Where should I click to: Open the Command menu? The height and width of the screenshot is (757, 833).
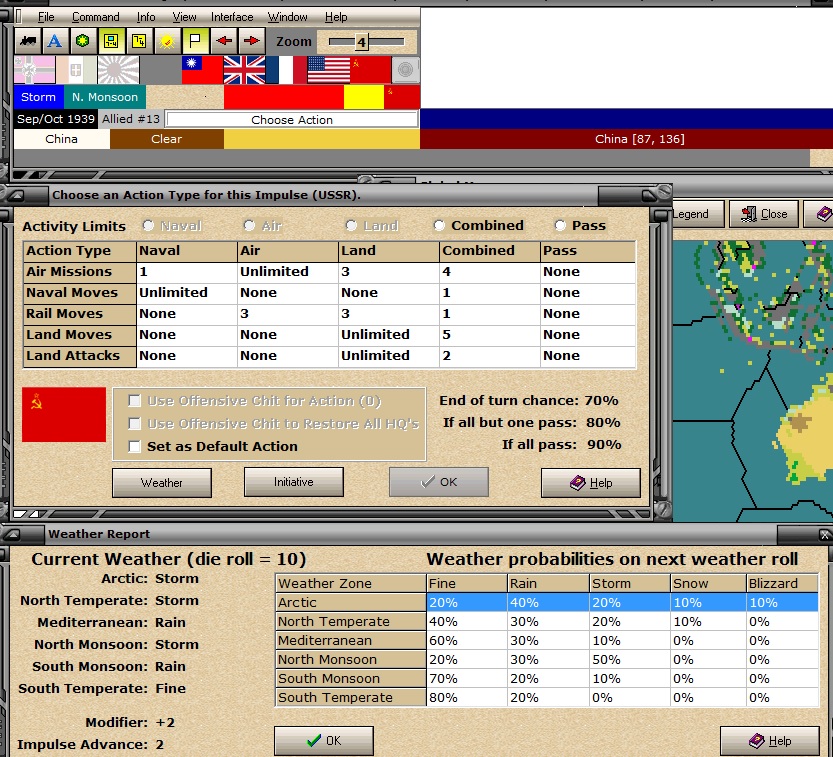coord(96,17)
